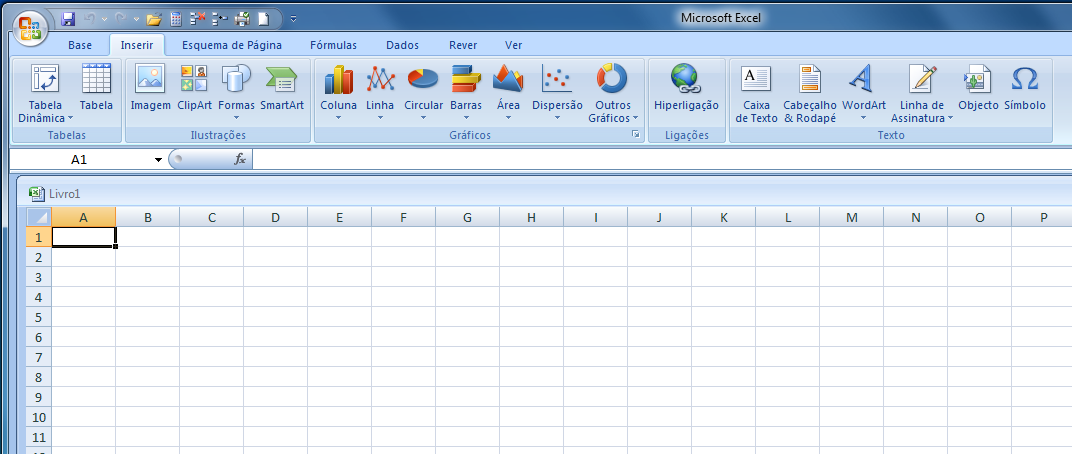Select column D header
The width and height of the screenshot is (1072, 454).
pos(275,218)
